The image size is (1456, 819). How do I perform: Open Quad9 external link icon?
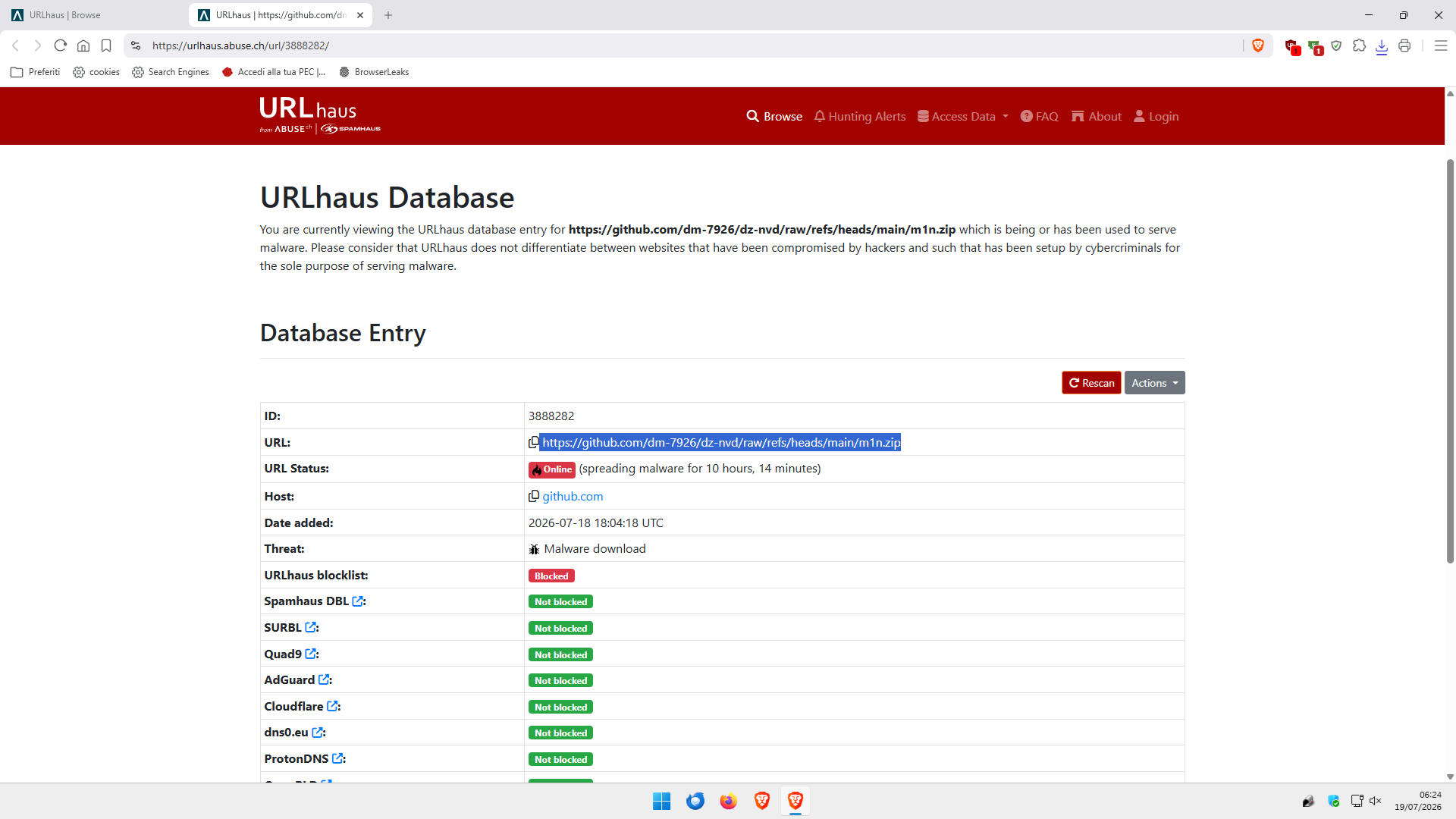pos(311,654)
